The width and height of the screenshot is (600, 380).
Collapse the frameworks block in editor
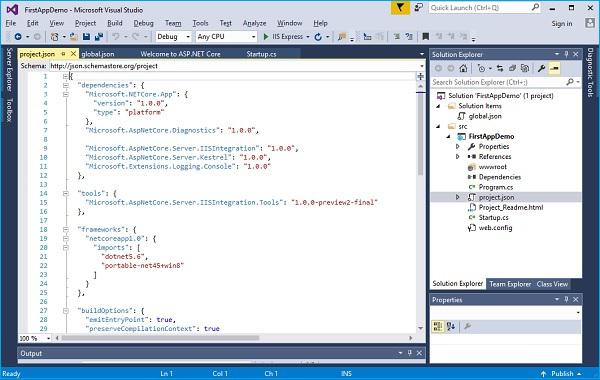point(66,229)
